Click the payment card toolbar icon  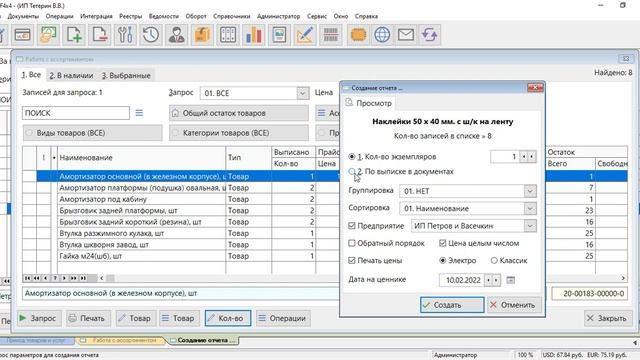(22, 35)
